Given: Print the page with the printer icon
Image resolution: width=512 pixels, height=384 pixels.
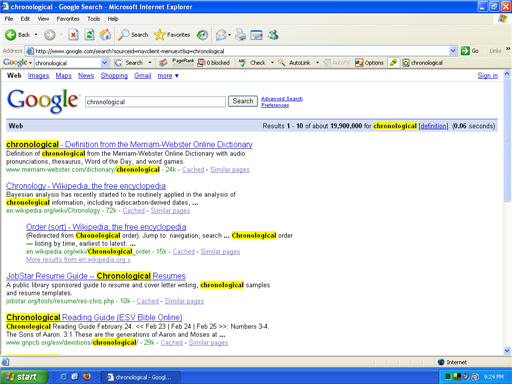Looking at the screenshot, I should pyautogui.click(x=240, y=35).
